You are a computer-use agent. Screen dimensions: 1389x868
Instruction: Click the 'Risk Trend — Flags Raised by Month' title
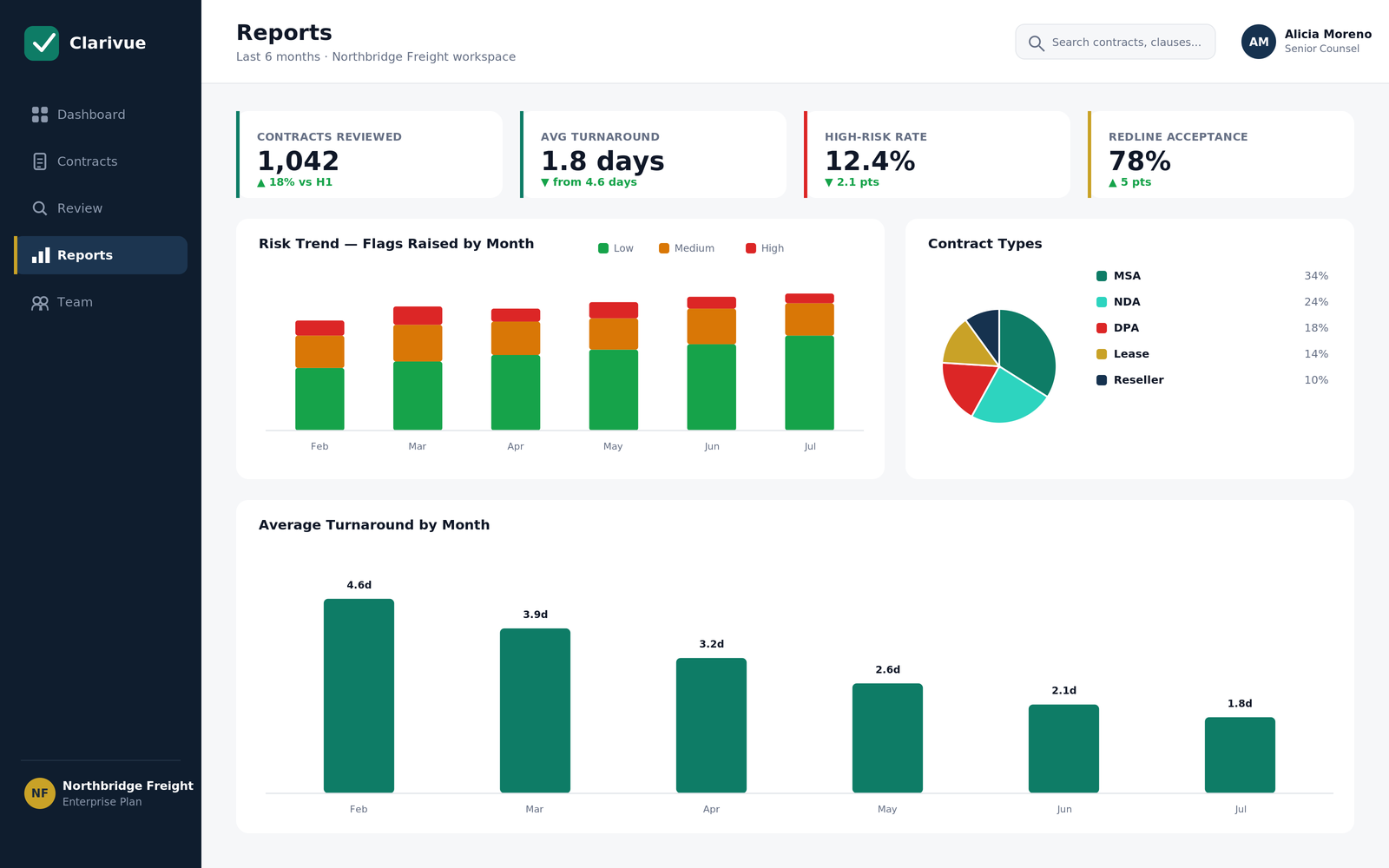click(397, 244)
